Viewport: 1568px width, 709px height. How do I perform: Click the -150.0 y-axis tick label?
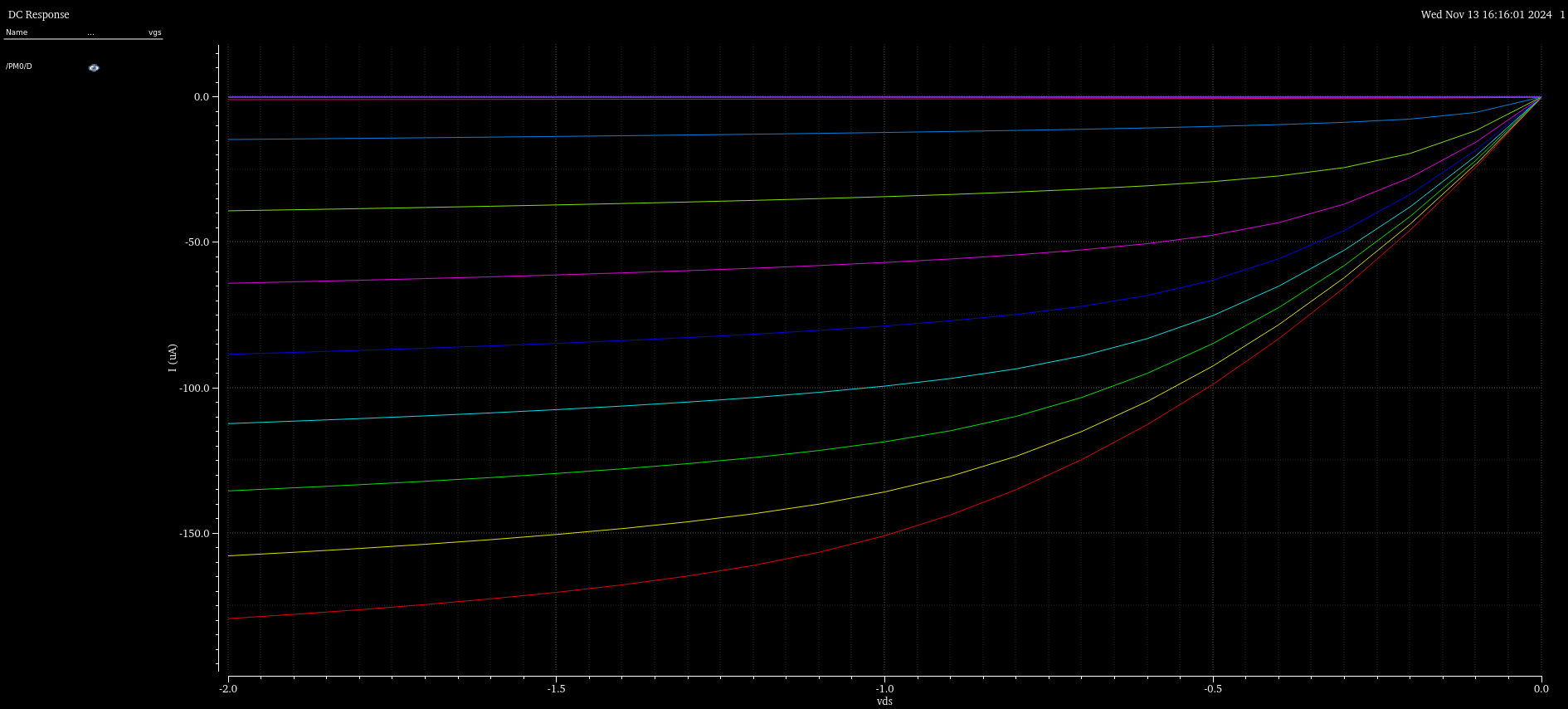pyautogui.click(x=195, y=533)
